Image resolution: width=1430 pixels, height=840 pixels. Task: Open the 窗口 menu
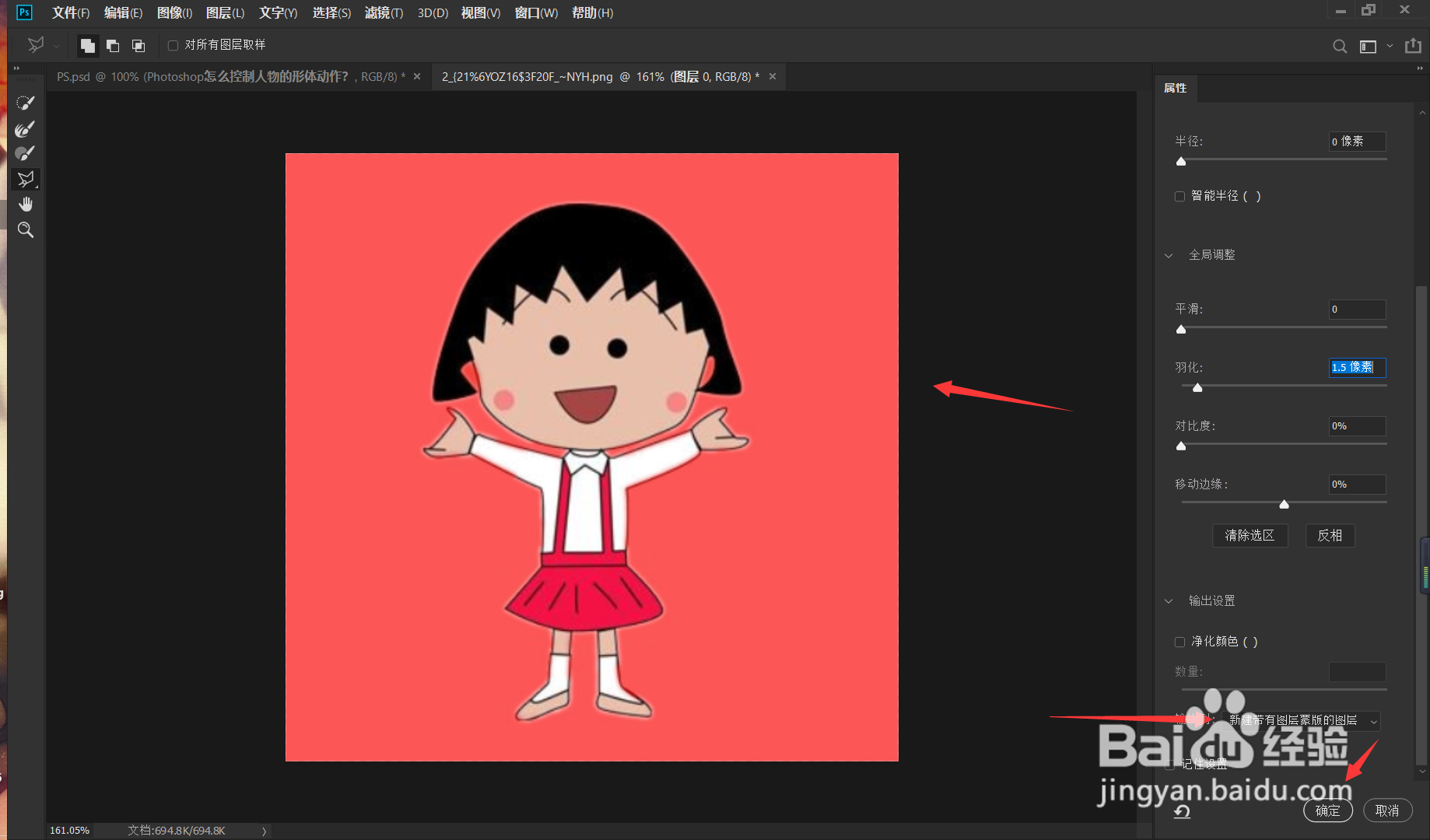pyautogui.click(x=537, y=12)
